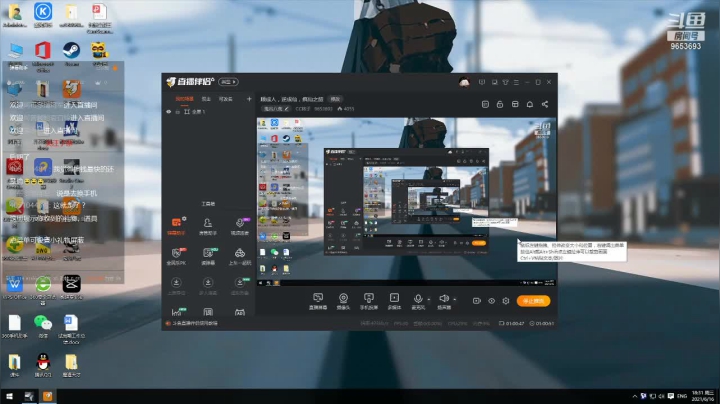The width and height of the screenshot is (720, 404).
Task: Add a 多媒体 source
Action: tap(394, 301)
